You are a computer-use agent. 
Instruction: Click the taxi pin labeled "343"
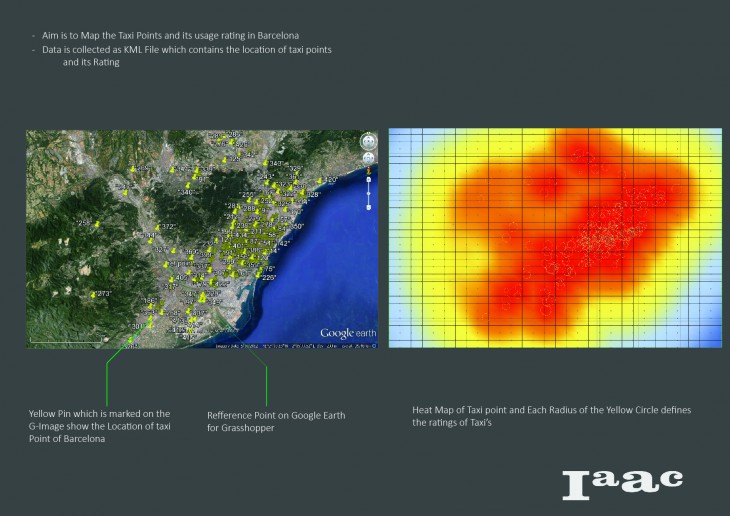pos(265,162)
